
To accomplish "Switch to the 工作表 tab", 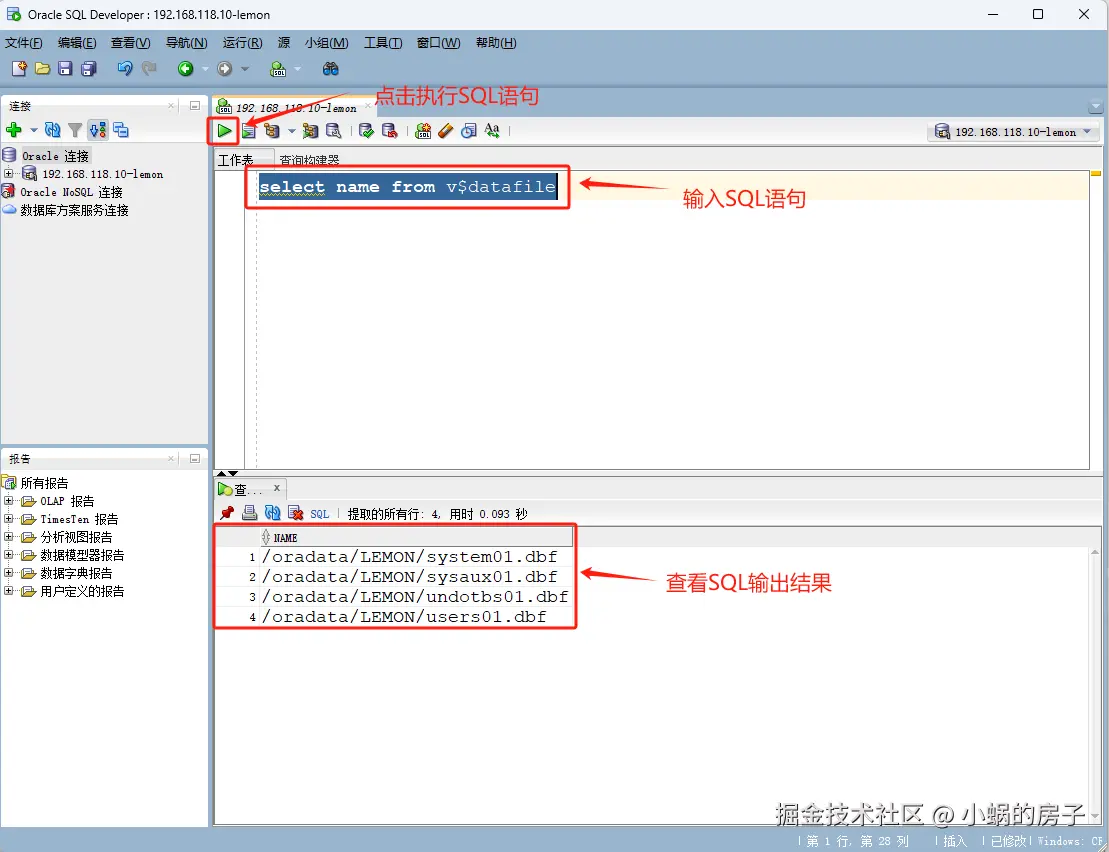I will pyautogui.click(x=236, y=160).
